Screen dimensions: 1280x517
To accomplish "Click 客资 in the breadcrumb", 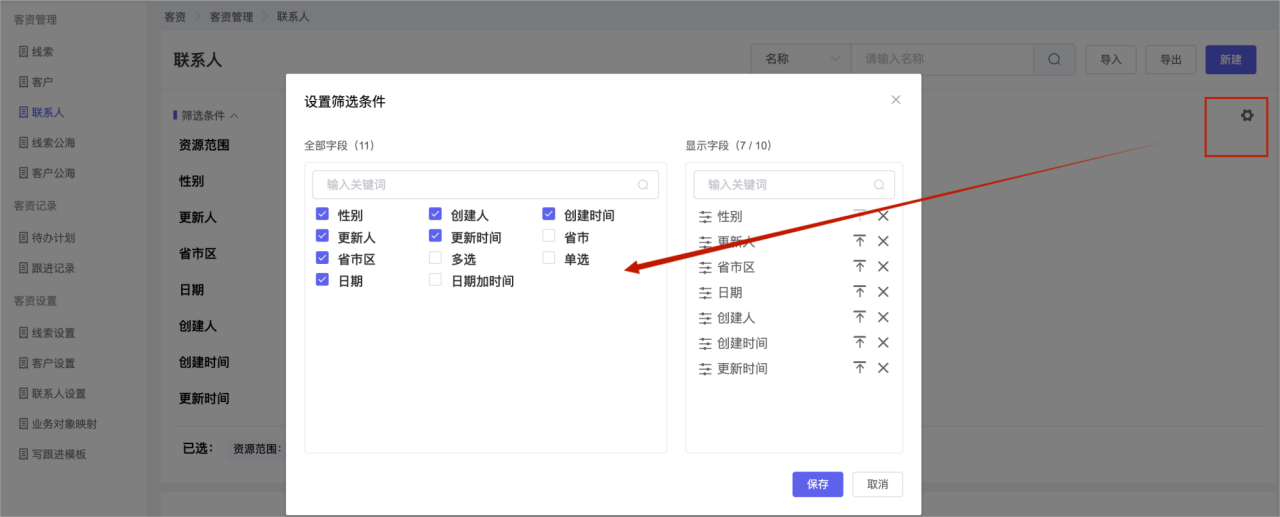I will (175, 17).
